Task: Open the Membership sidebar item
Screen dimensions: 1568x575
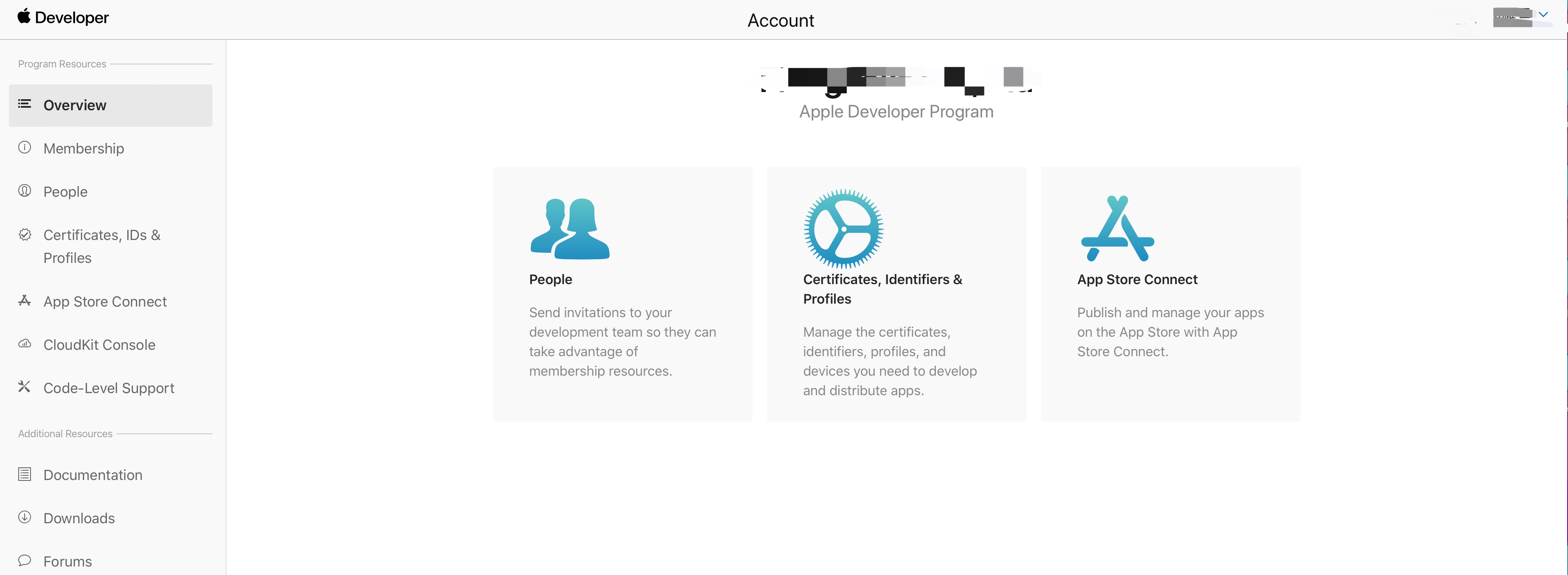Action: (x=84, y=148)
